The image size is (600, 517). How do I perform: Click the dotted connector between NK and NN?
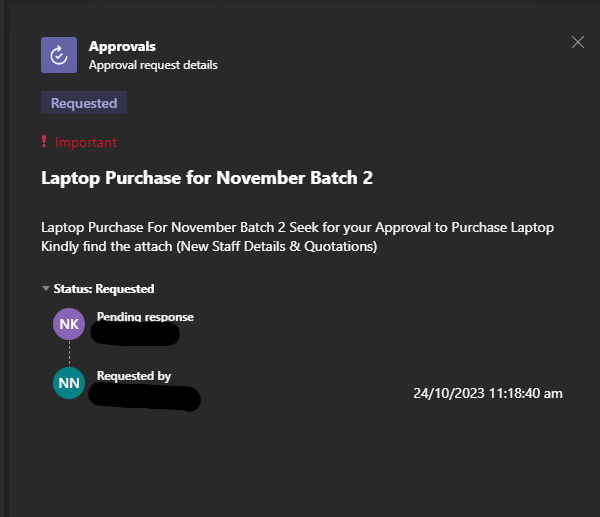(69, 354)
